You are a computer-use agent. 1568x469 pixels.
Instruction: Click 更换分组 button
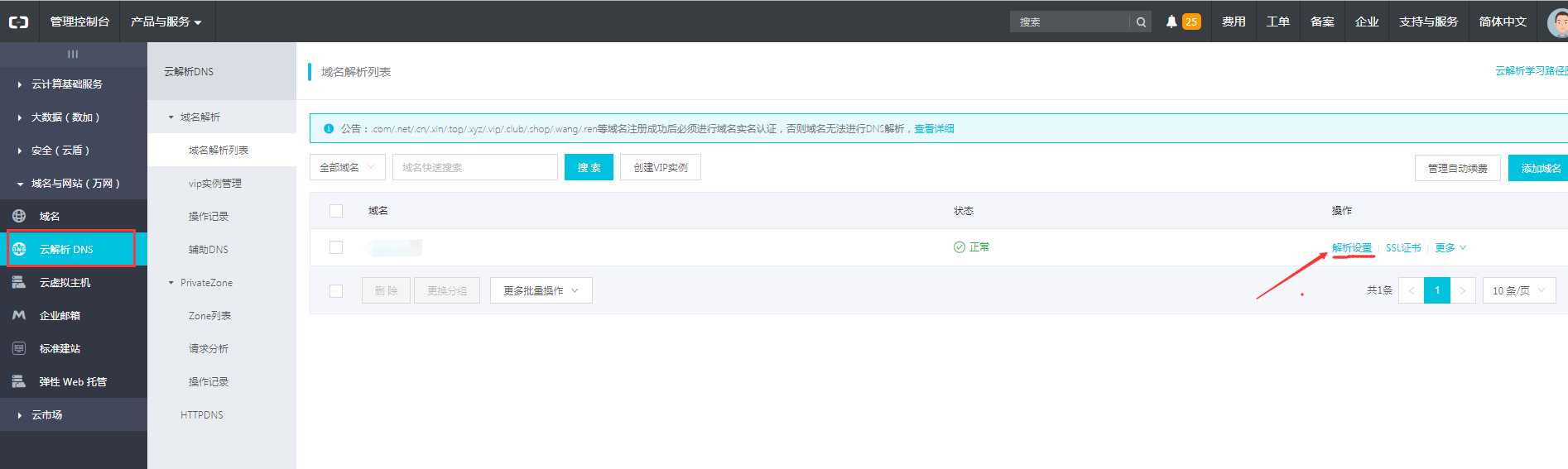(x=447, y=290)
